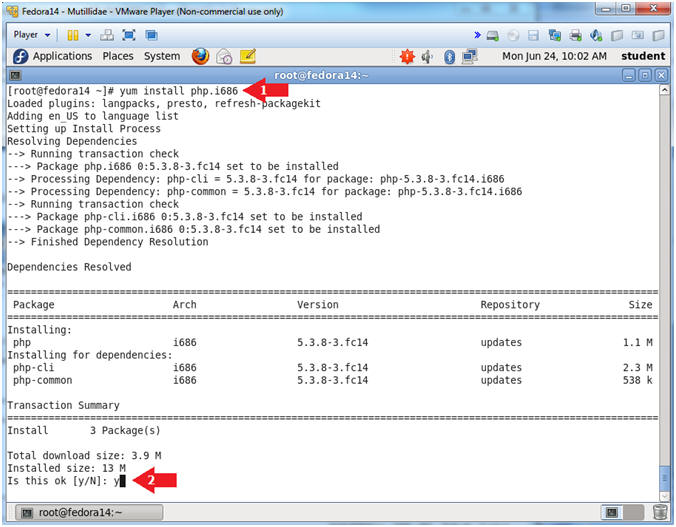The height and width of the screenshot is (527, 676).
Task: Click the terminal scrollbar thumb
Action: click(664, 476)
